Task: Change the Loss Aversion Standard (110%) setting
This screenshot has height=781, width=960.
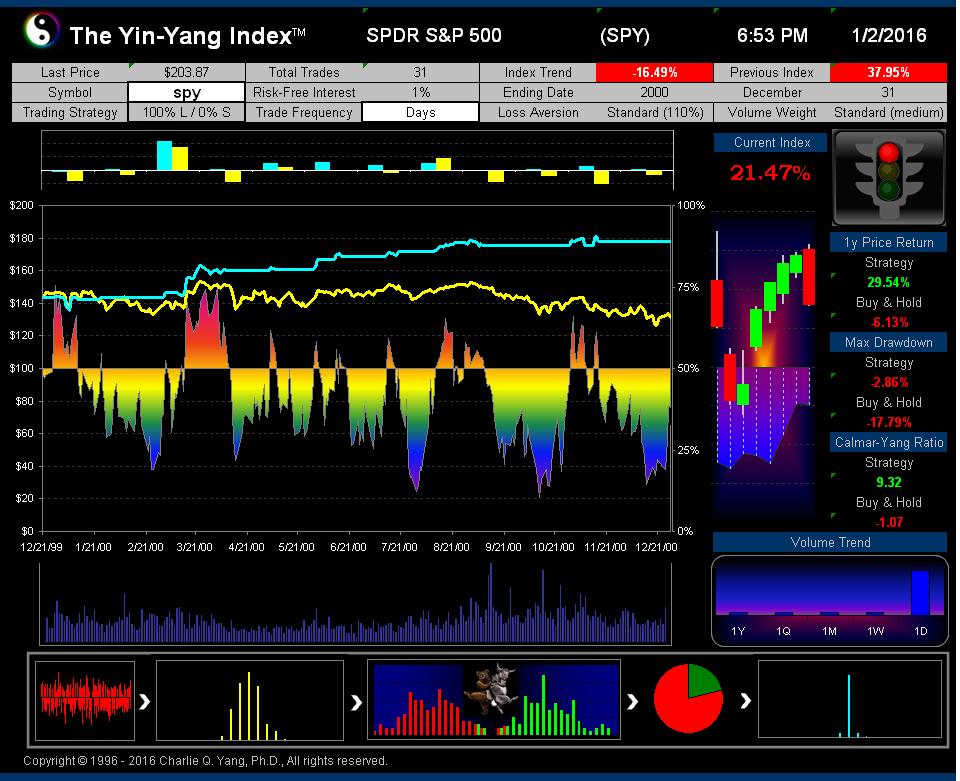Action: [x=654, y=113]
